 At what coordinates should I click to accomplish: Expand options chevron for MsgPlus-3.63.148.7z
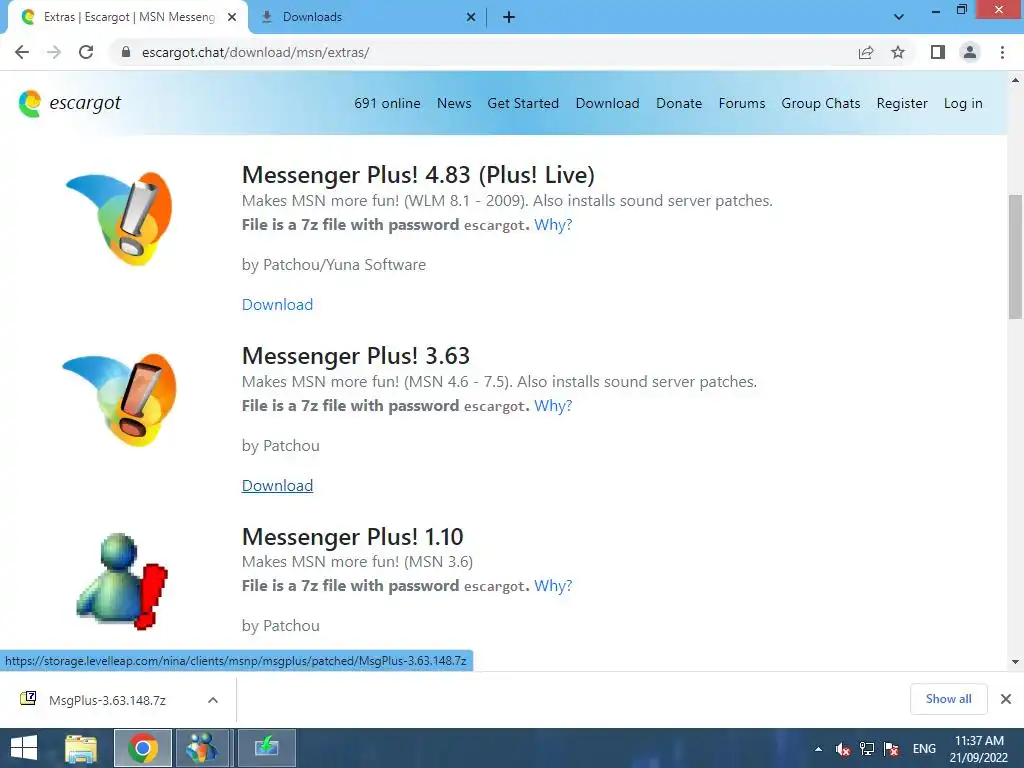click(x=213, y=700)
